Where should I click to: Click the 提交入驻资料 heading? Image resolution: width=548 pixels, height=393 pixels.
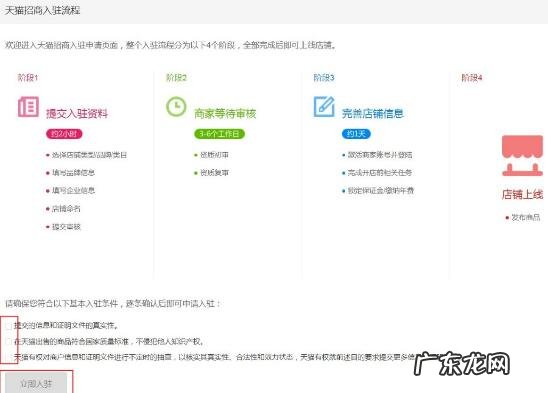pos(77,114)
